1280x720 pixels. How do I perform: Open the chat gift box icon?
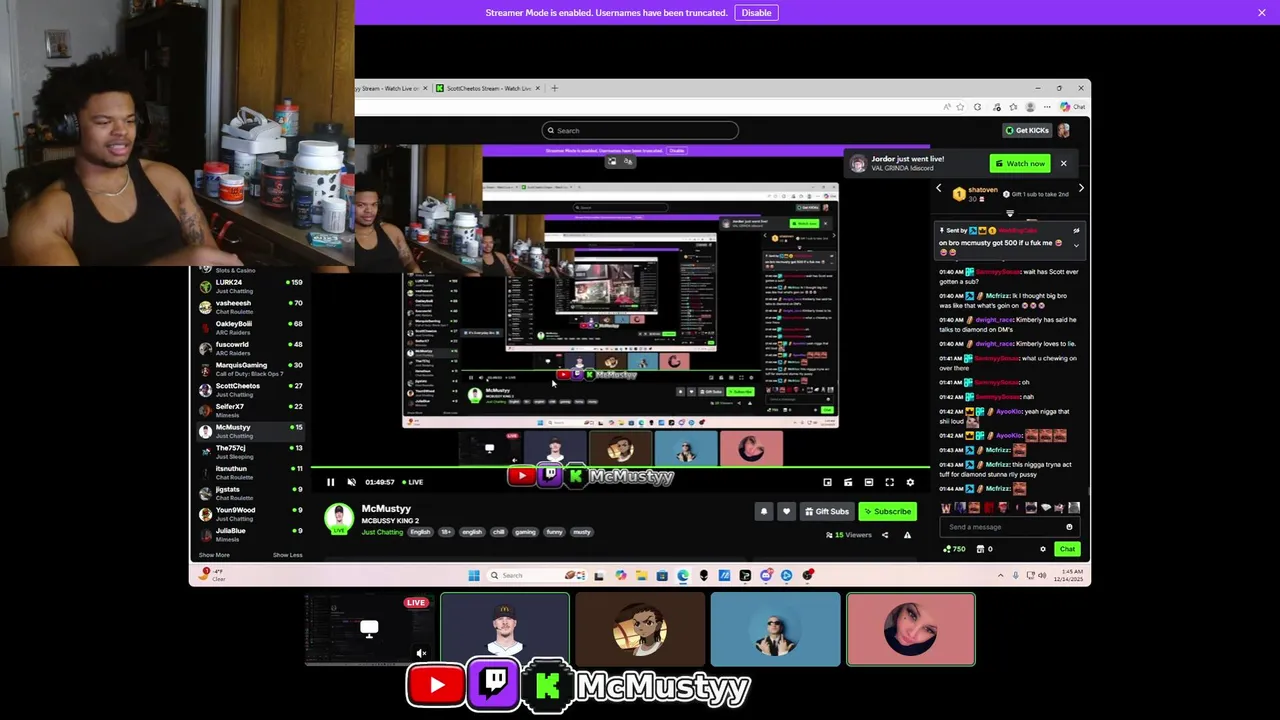(980, 549)
